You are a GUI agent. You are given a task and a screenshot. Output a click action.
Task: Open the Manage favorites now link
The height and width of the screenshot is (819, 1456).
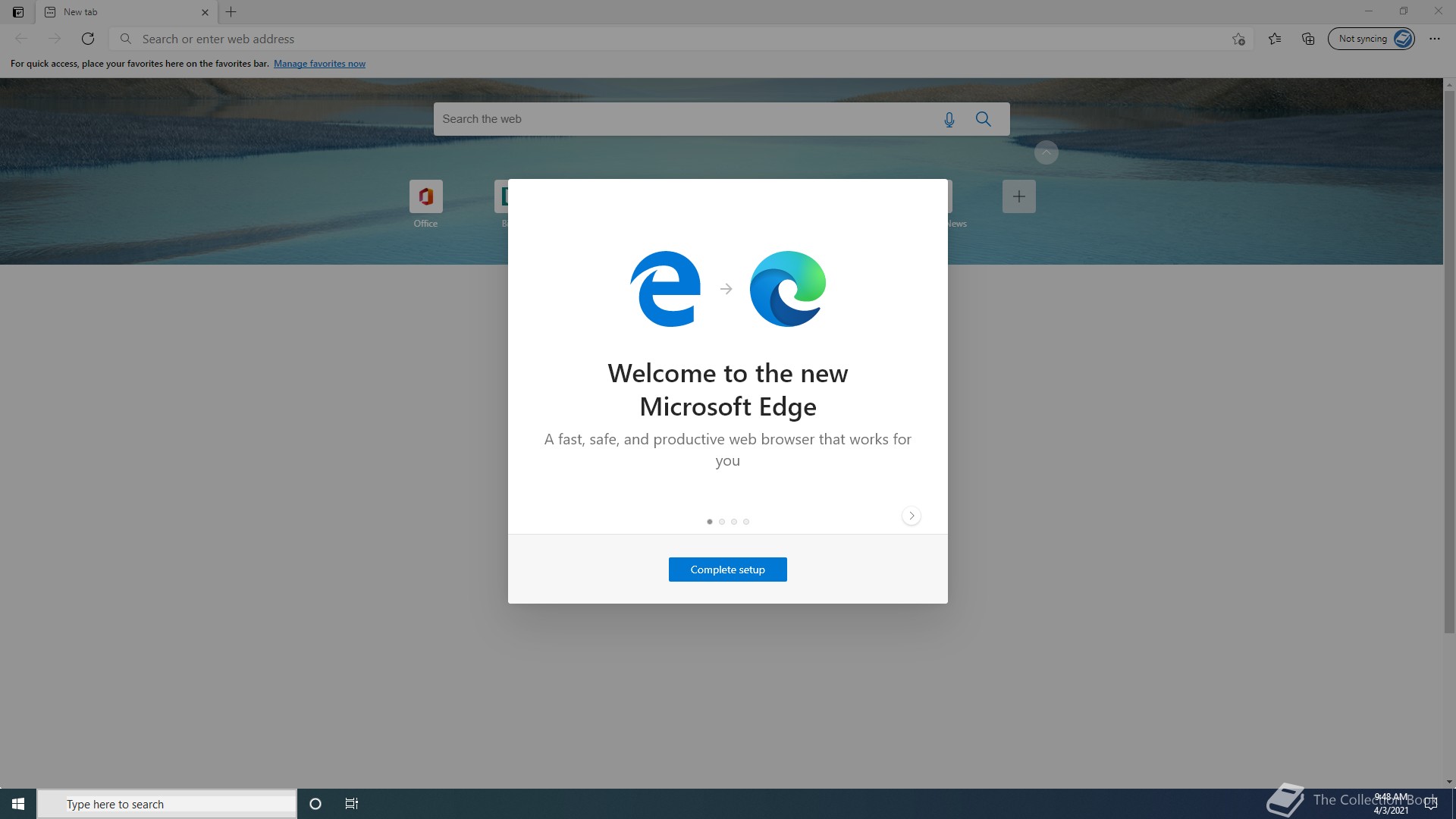[x=319, y=64]
